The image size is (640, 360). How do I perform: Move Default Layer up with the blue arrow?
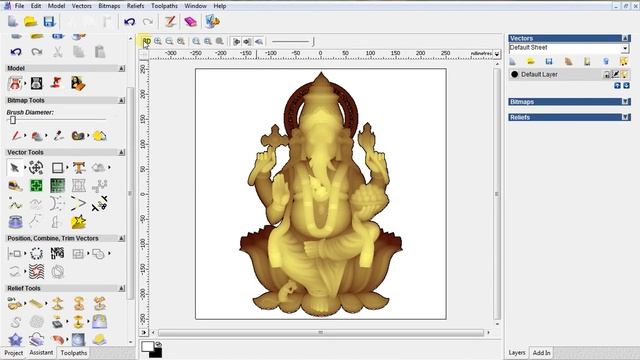pos(617,86)
